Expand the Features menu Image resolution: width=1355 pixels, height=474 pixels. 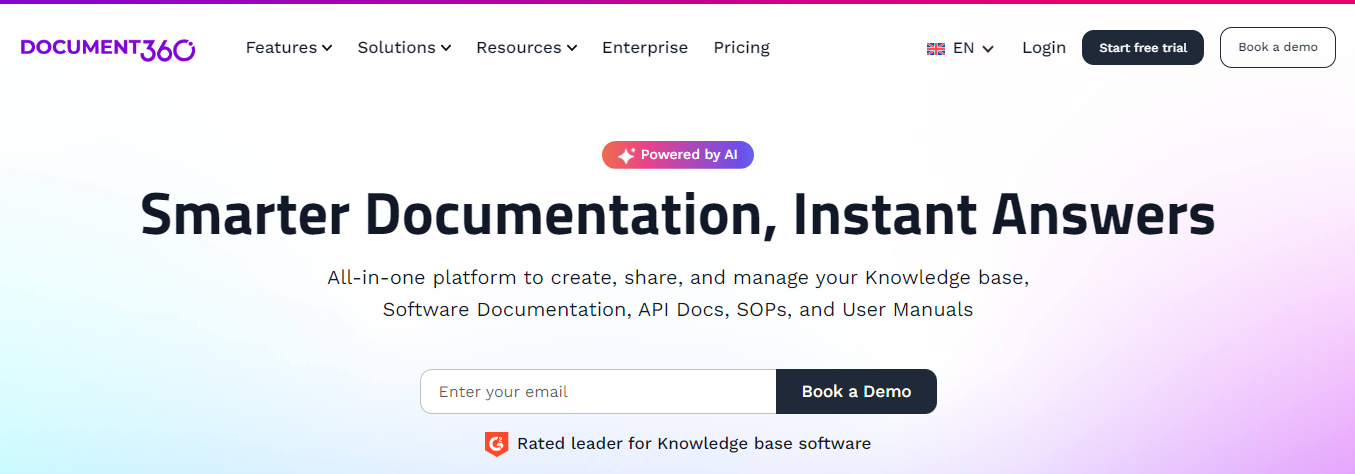pos(289,47)
